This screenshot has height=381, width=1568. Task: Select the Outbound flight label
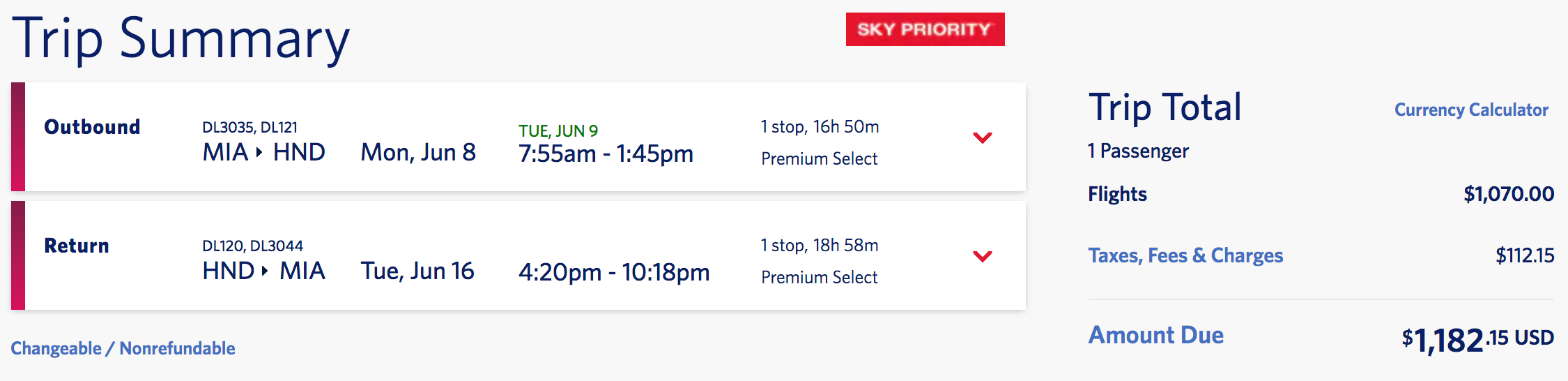[x=92, y=127]
